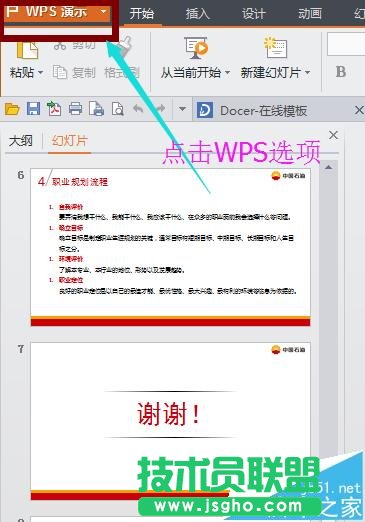
Task: Click the font name input box
Action: pyautogui.click(x=346, y=44)
